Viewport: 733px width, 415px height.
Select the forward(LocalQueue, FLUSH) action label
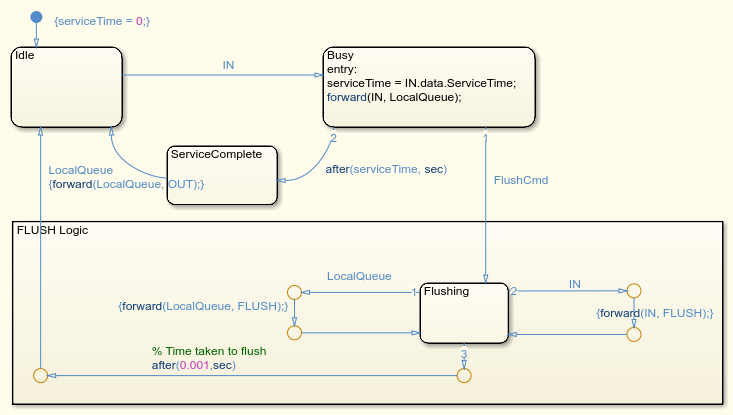point(203,306)
